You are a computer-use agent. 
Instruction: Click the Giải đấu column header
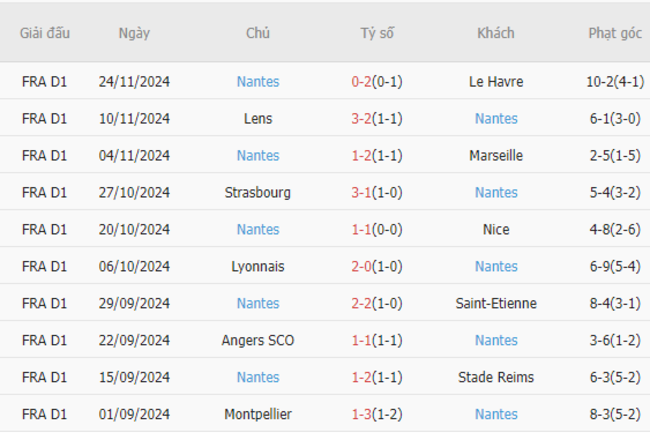(45, 33)
